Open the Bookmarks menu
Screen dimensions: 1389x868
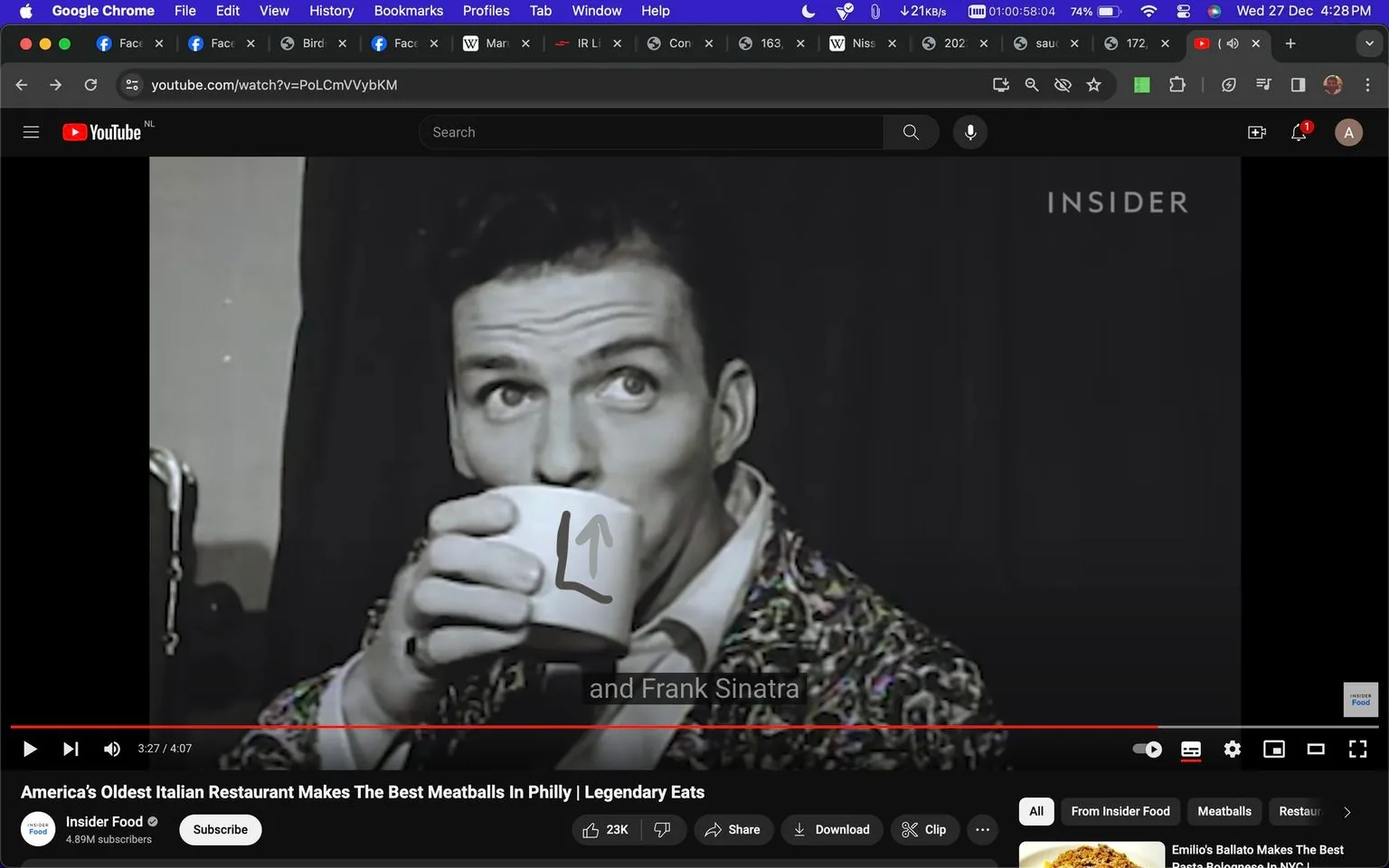coord(408,11)
